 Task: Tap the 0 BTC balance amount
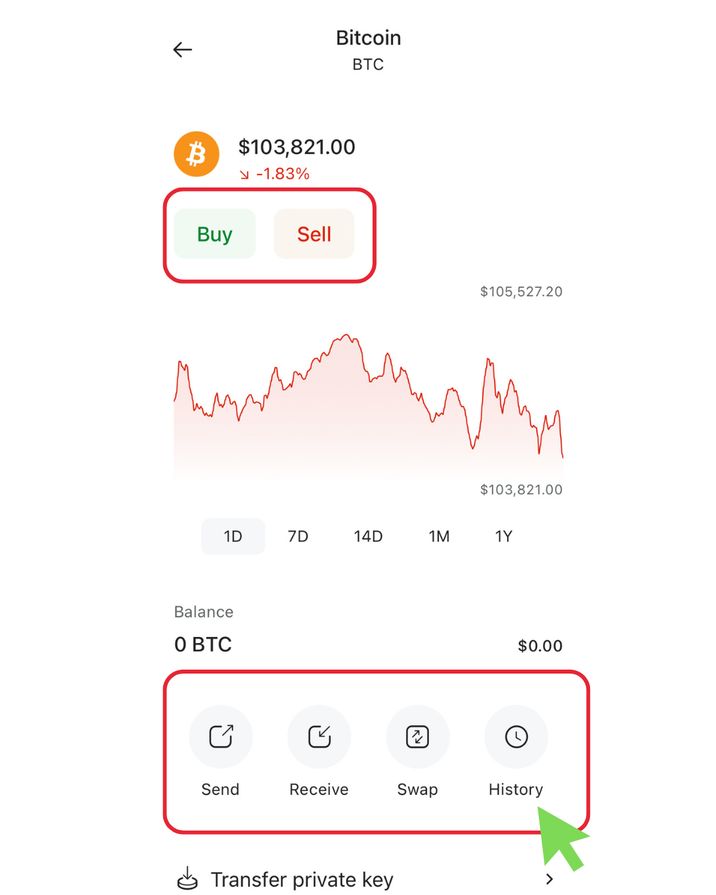click(203, 644)
